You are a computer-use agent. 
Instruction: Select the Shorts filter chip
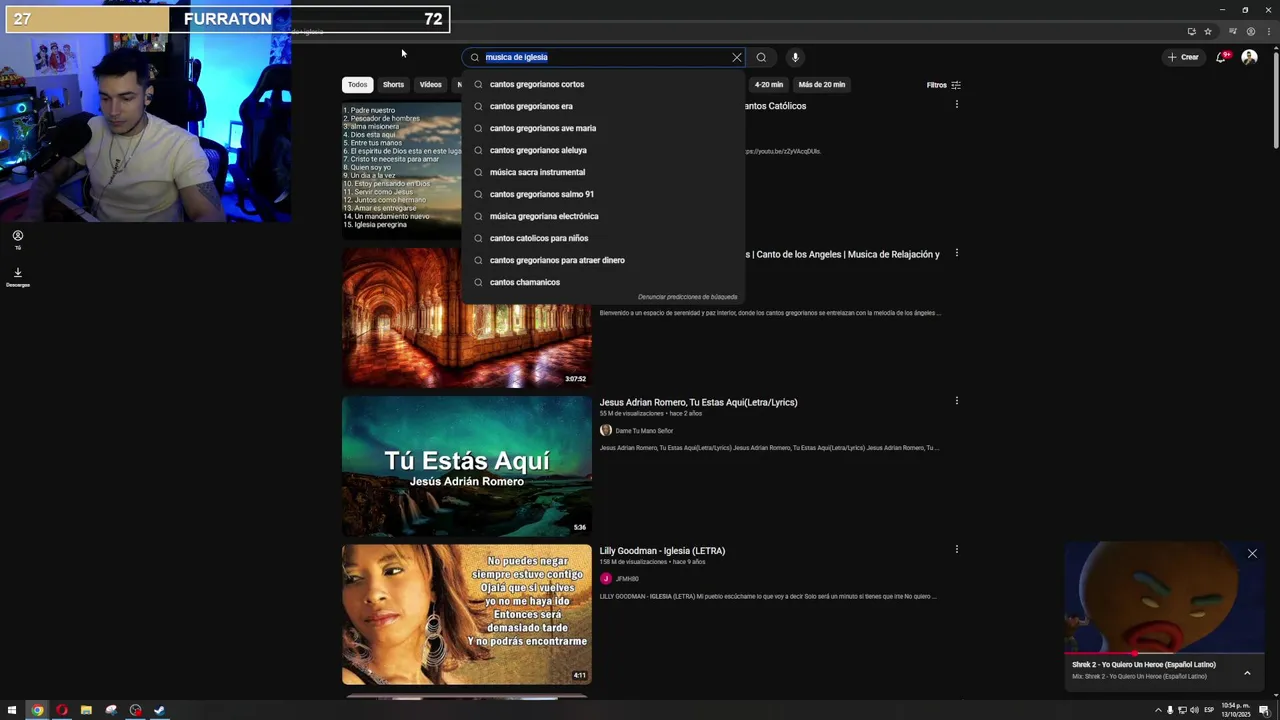(393, 85)
